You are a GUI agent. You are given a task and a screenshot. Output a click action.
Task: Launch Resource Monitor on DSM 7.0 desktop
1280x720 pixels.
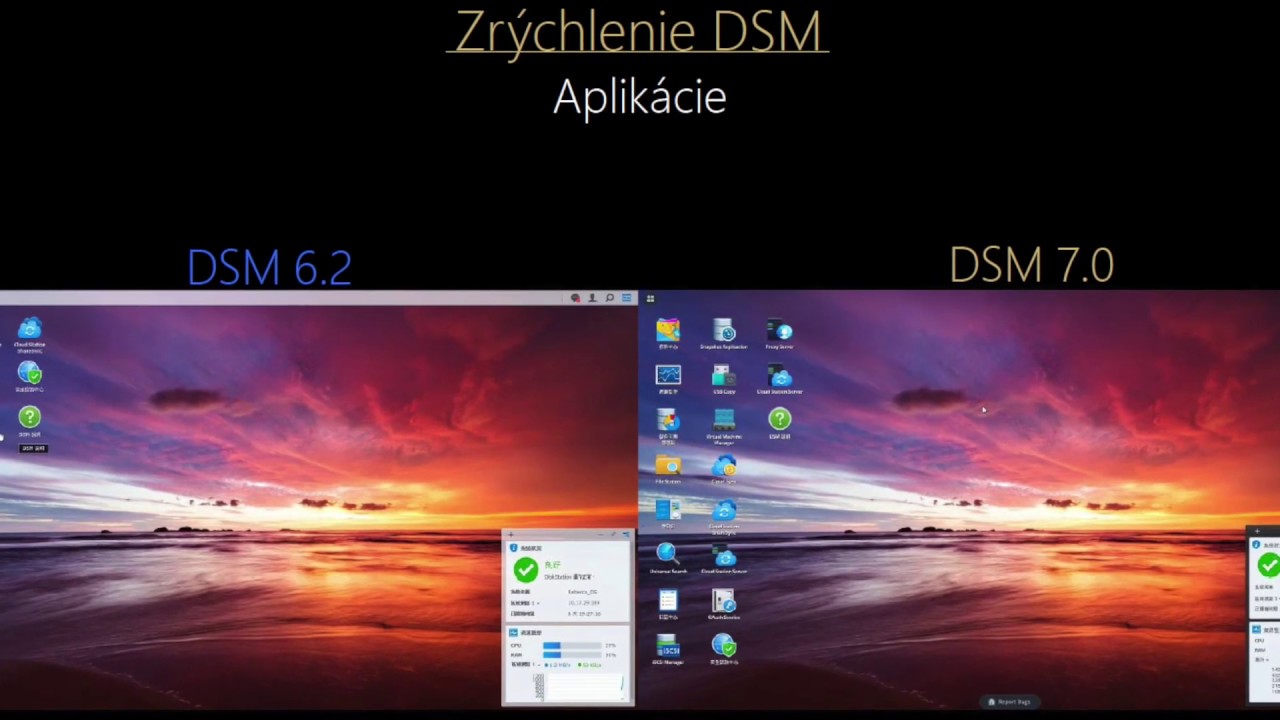click(668, 375)
